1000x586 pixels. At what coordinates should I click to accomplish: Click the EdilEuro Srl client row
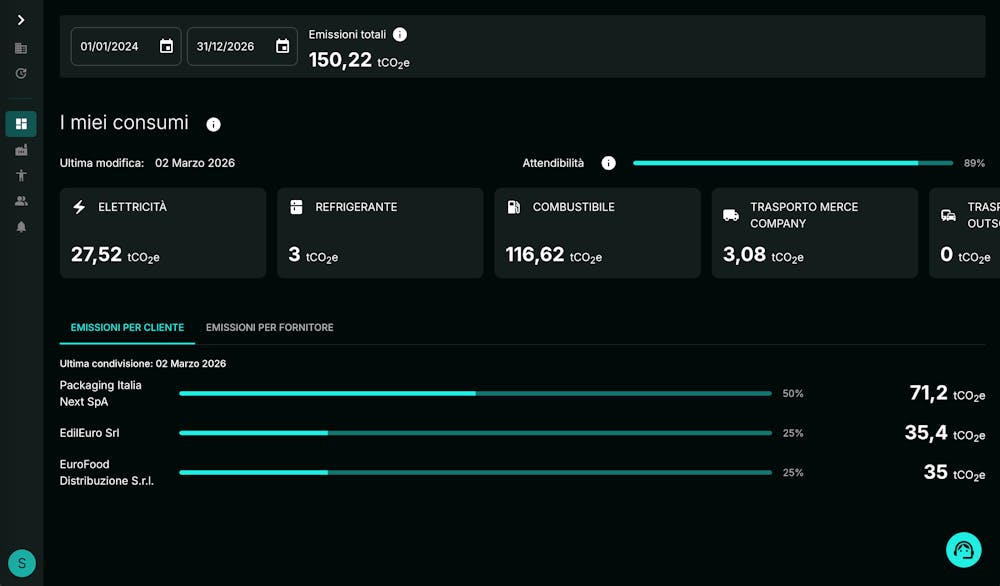90,433
